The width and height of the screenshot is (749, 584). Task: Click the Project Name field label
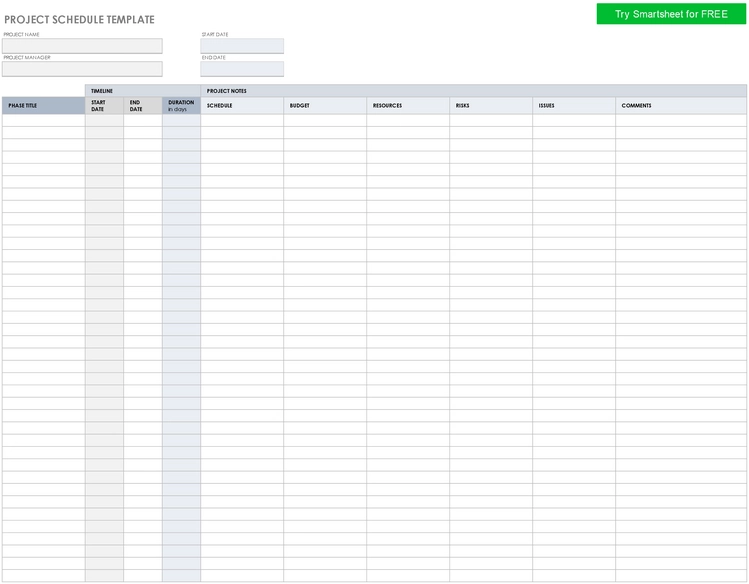coord(21,34)
